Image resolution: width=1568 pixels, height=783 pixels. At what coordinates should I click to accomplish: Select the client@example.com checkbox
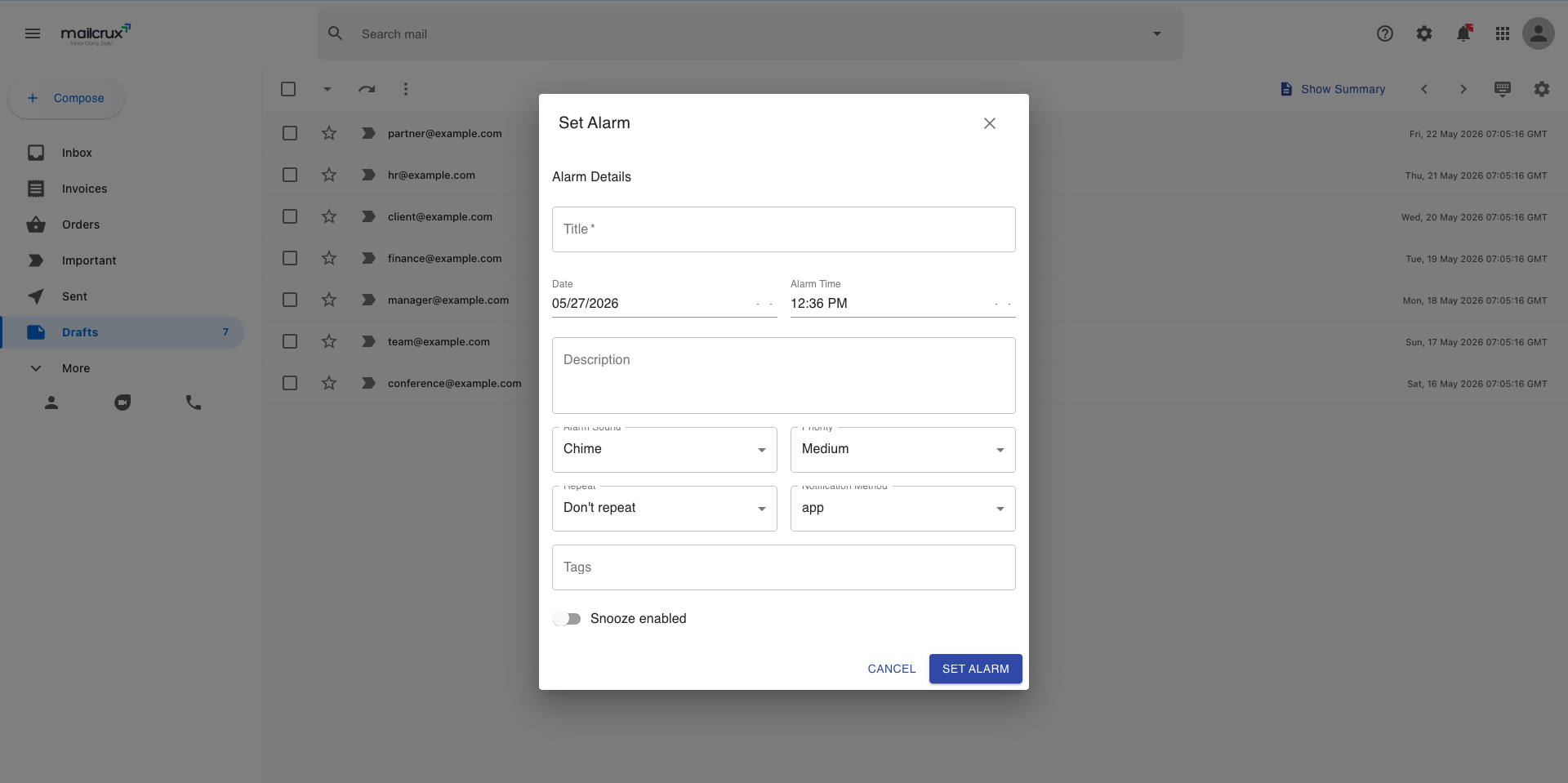[x=290, y=216]
